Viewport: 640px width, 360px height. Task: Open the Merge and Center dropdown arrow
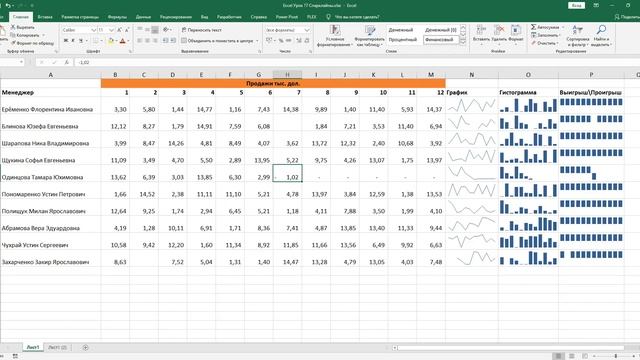click(257, 41)
